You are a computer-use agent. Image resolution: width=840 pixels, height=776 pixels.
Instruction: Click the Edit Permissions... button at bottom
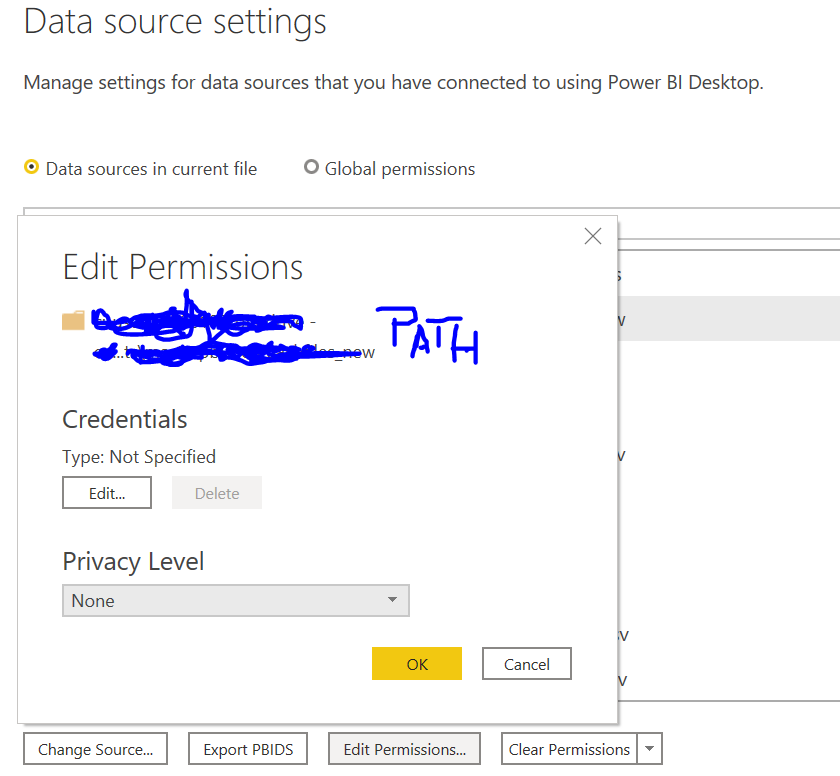tap(404, 749)
